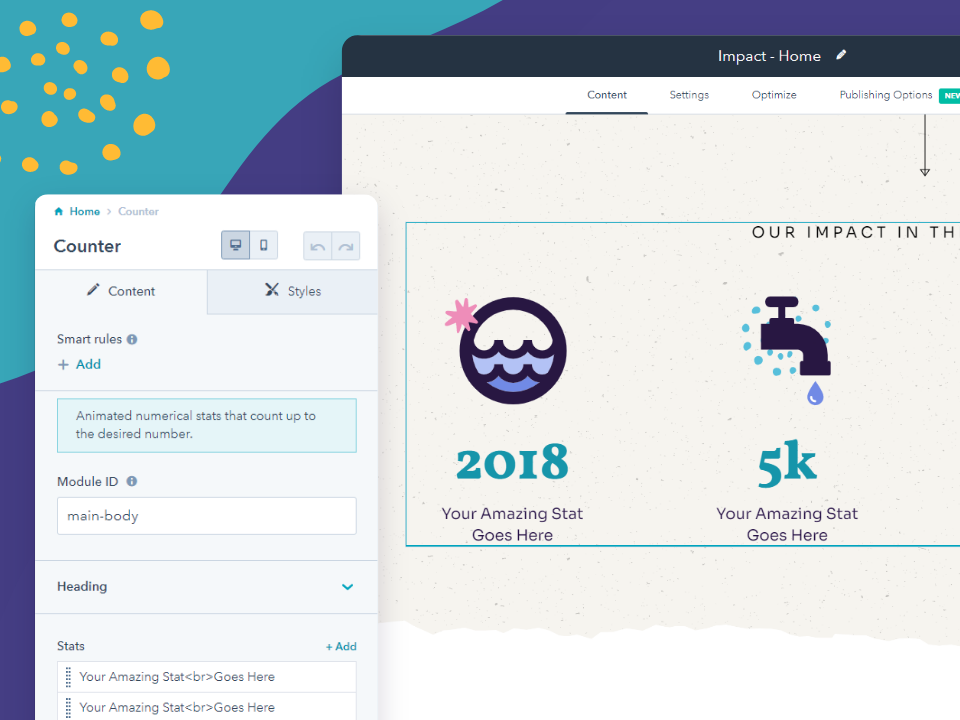Click the pencil icon beside Impact - Home

(x=841, y=55)
